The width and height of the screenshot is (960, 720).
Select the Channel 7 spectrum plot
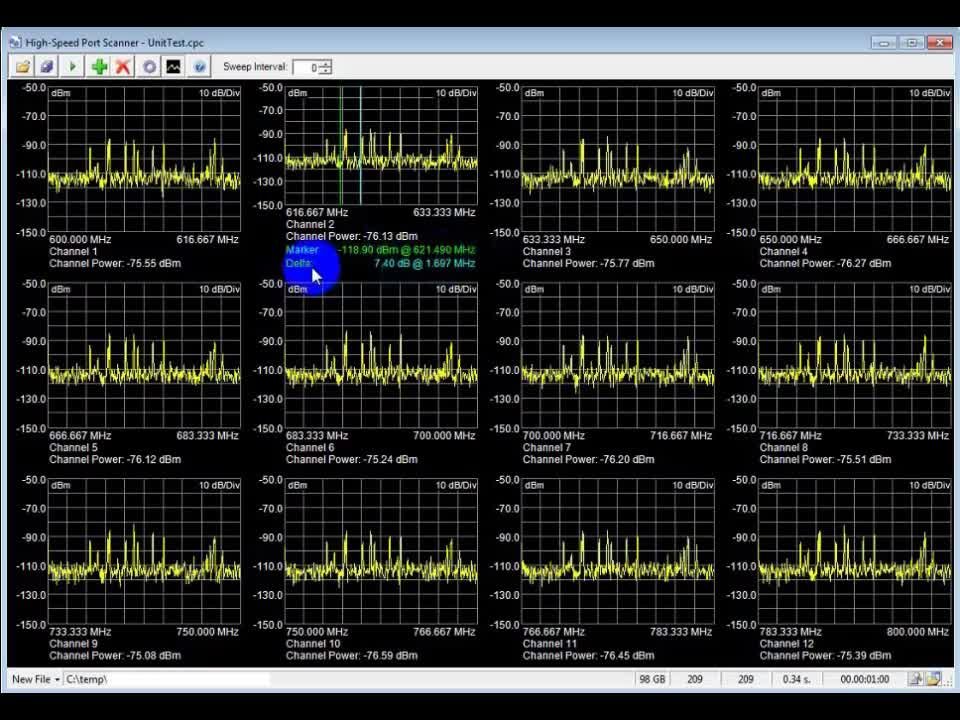click(x=618, y=356)
